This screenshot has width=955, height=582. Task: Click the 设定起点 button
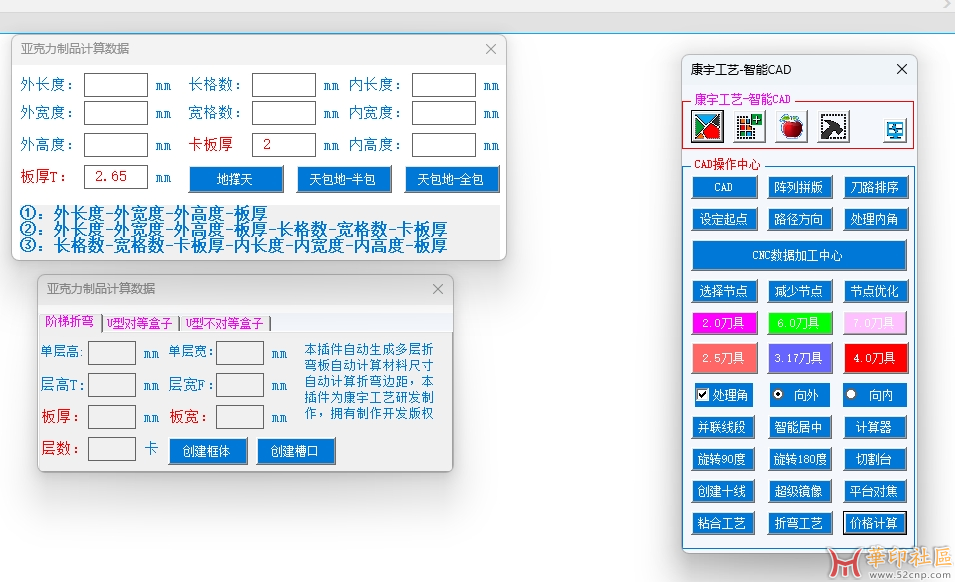[724, 219]
